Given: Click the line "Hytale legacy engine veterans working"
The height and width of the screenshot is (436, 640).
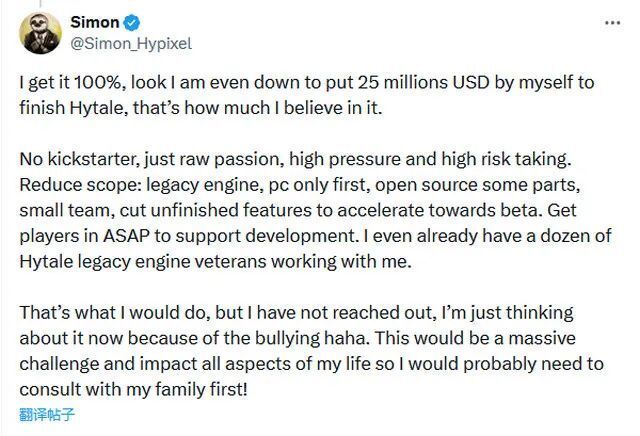Looking at the screenshot, I should pos(215,262).
